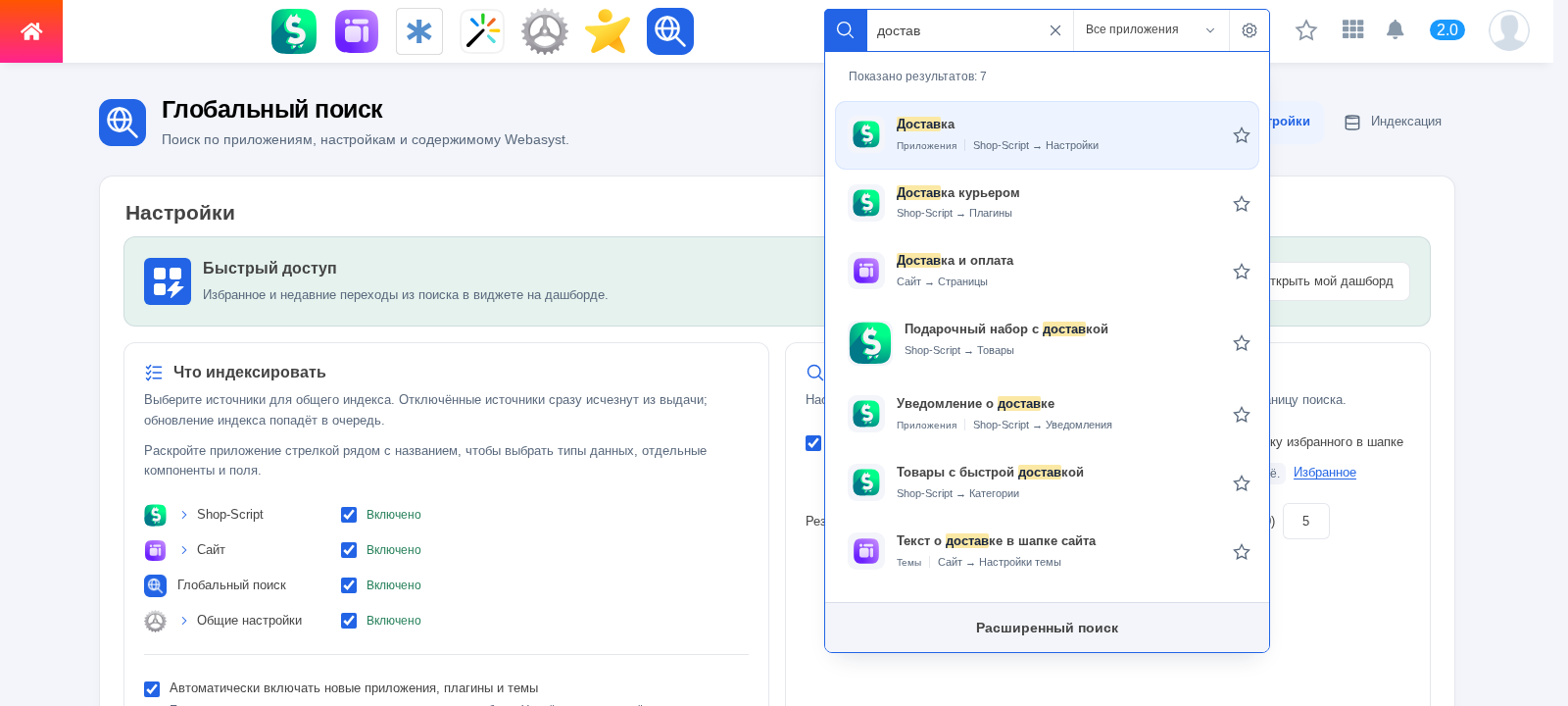1568x706 pixels.
Task: Favorite the 'Доставка курьером' result
Action: pos(1242,204)
